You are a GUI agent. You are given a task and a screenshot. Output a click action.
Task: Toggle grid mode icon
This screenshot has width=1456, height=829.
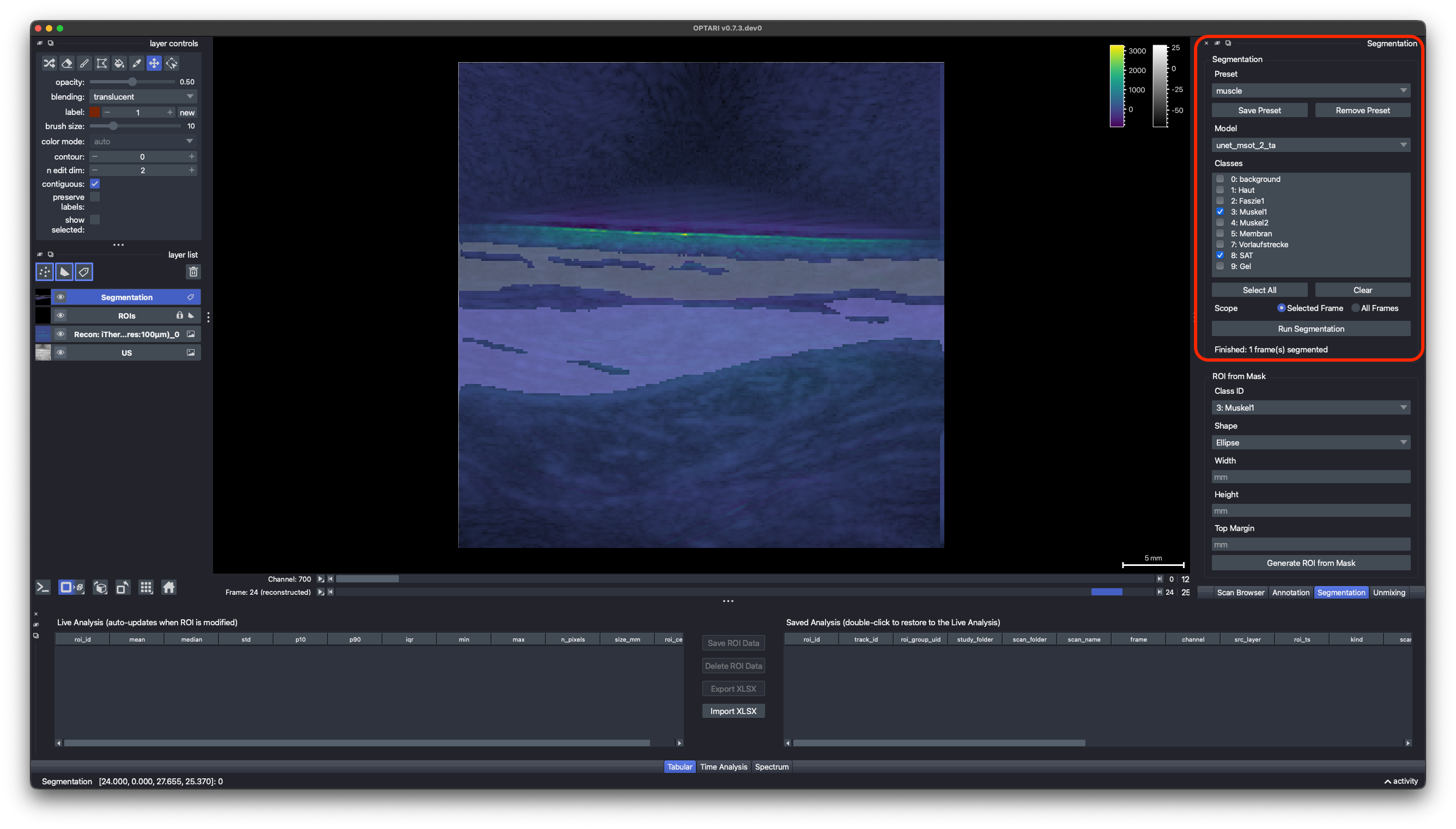tap(146, 588)
